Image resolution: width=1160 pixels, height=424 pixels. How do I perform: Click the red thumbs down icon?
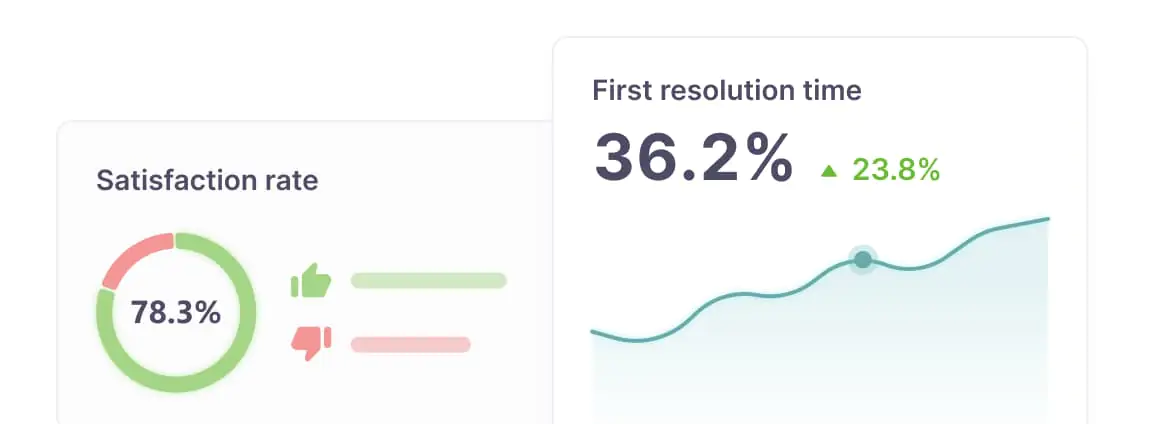311,343
